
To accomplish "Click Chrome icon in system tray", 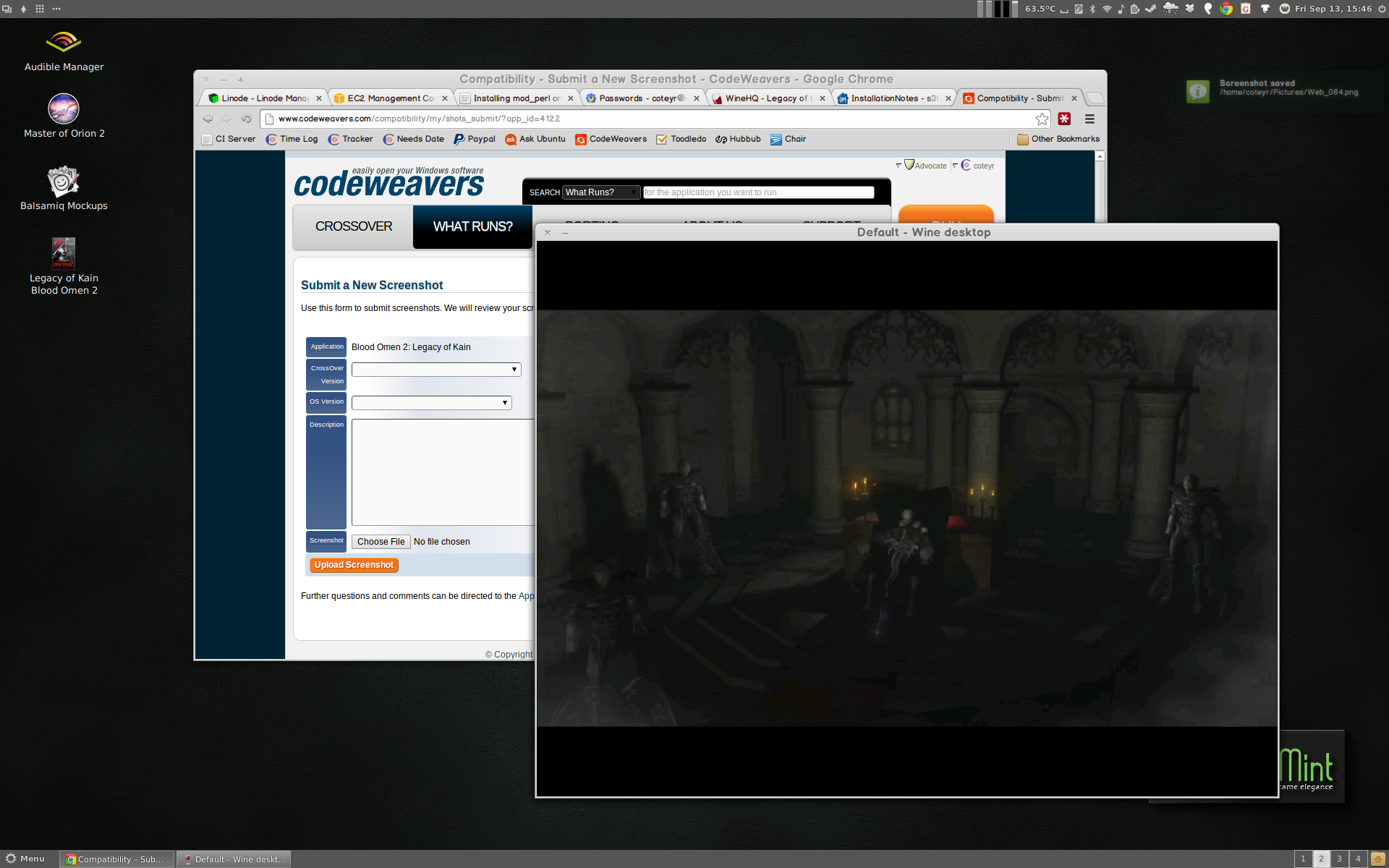I will (1226, 9).
